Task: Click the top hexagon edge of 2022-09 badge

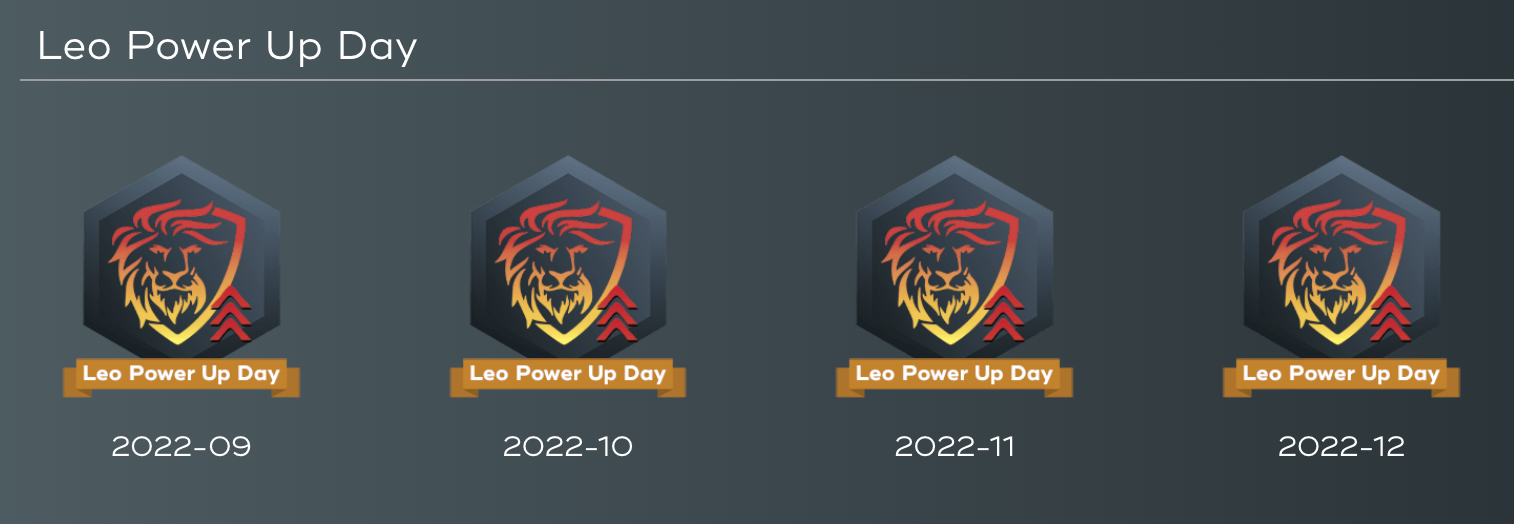Action: 181,167
